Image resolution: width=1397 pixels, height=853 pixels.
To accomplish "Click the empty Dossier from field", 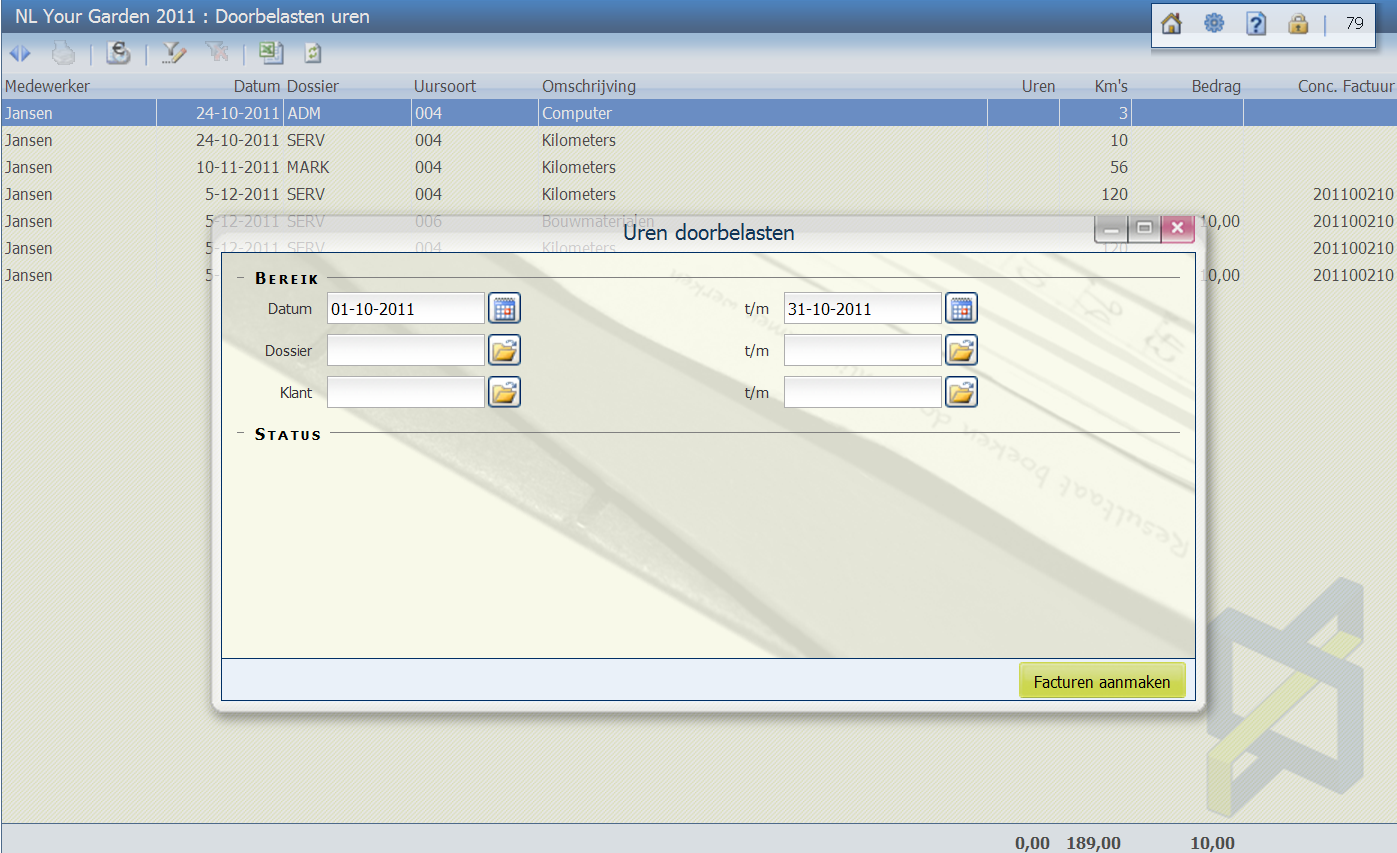I will click(406, 350).
